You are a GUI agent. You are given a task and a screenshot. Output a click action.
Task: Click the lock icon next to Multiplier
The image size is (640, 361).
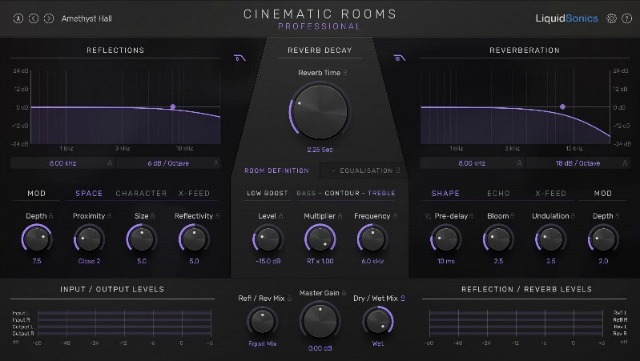(340, 216)
